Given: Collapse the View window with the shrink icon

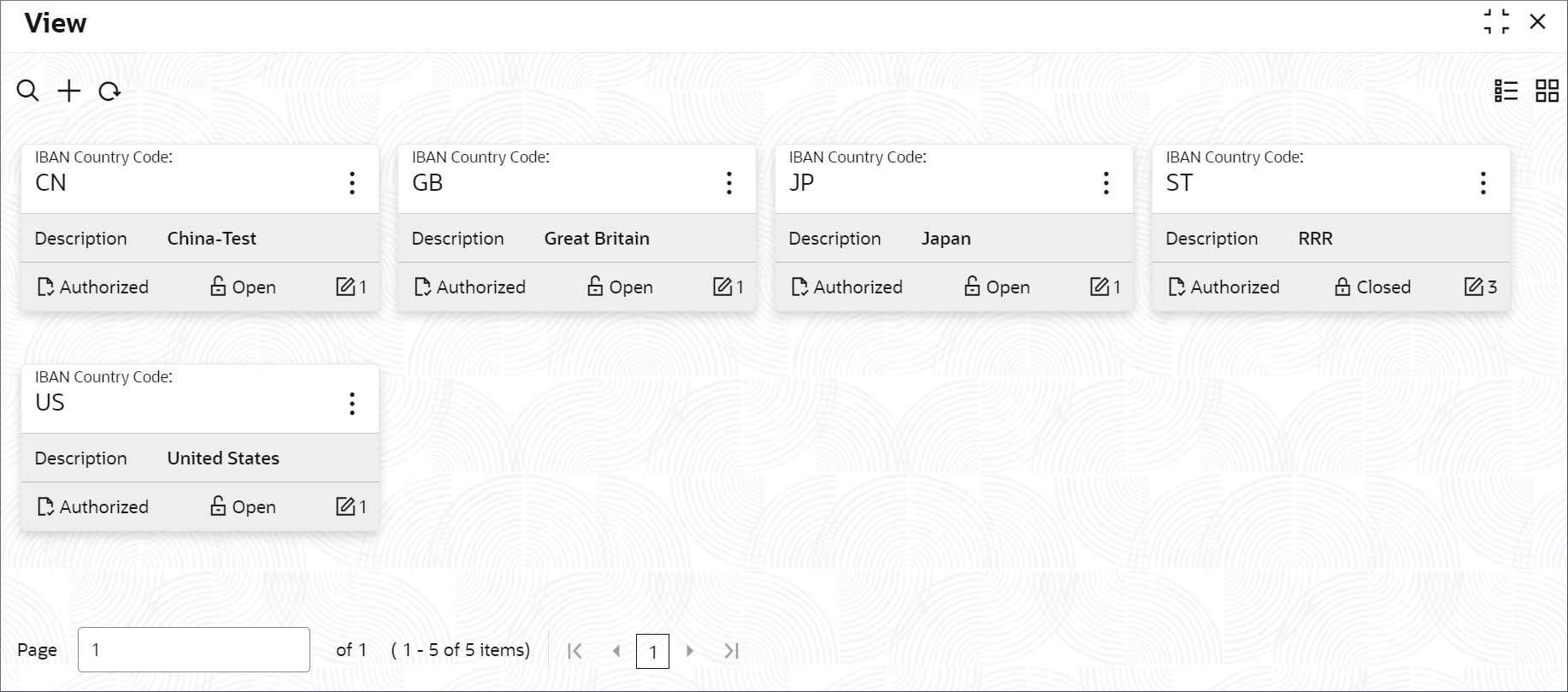Looking at the screenshot, I should (x=1496, y=22).
